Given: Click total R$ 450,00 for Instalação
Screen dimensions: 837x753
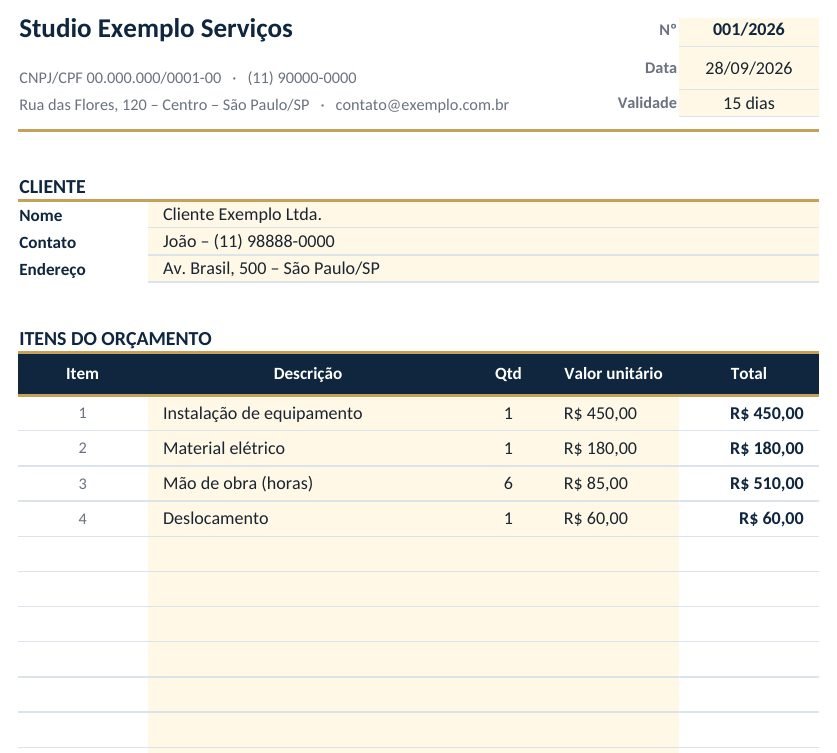Looking at the screenshot, I should tap(767, 413).
